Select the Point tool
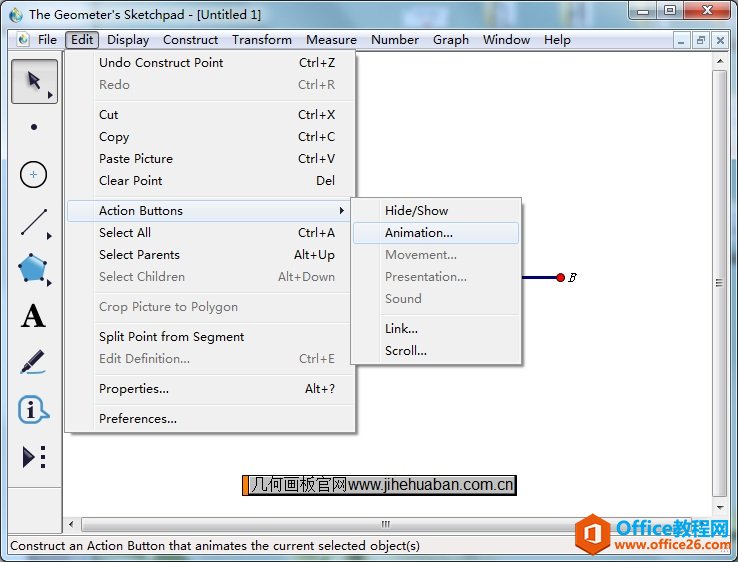 click(x=34, y=127)
